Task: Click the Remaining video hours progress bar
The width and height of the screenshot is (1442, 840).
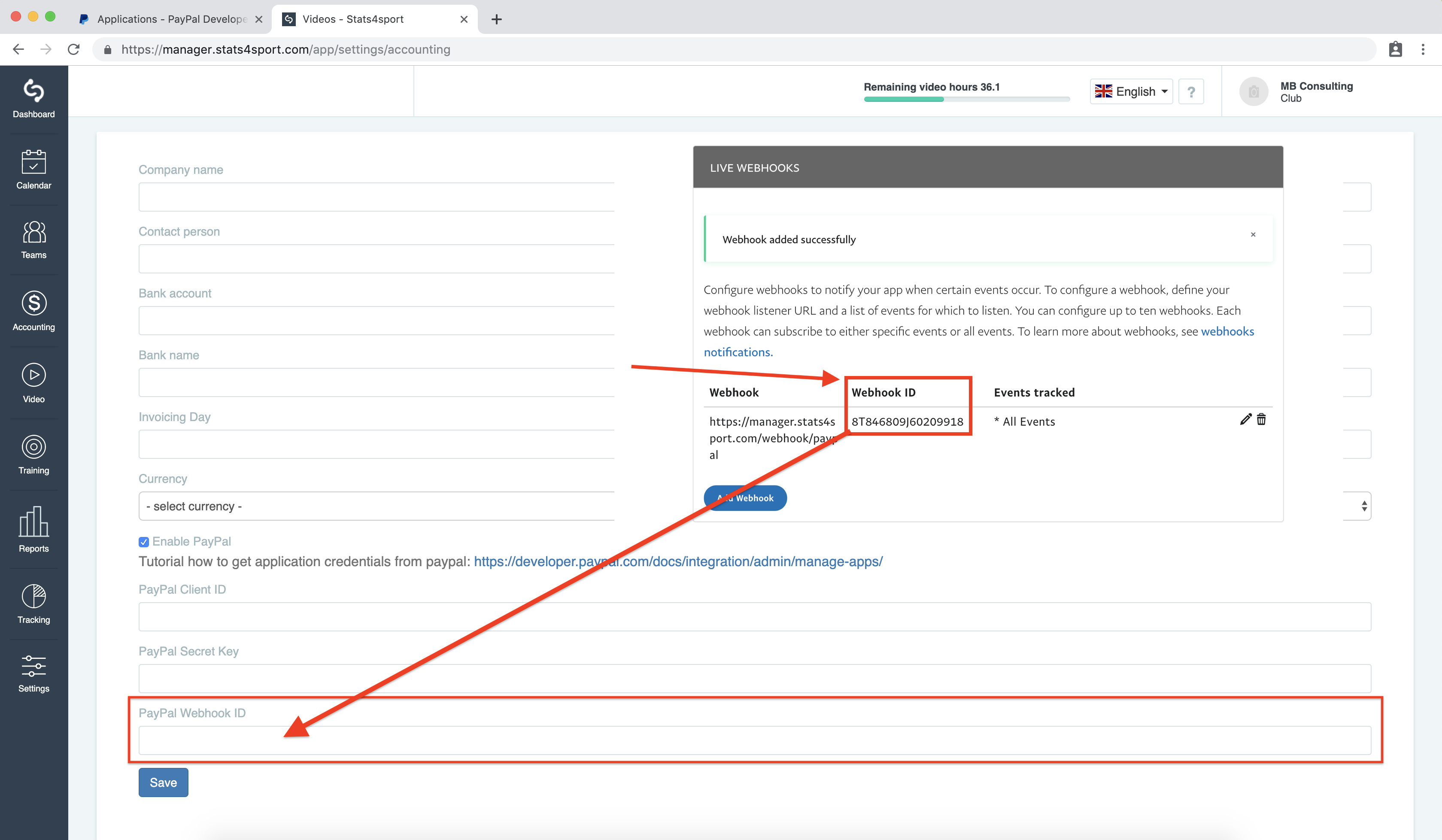Action: pos(966,99)
